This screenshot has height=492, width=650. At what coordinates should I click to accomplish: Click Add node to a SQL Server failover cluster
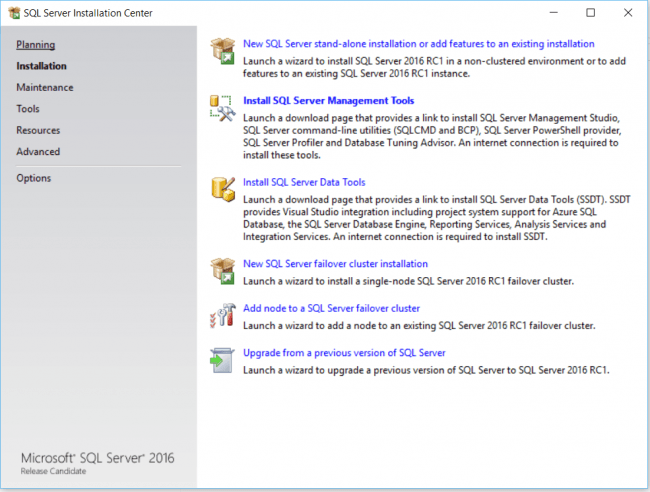tap(332, 308)
